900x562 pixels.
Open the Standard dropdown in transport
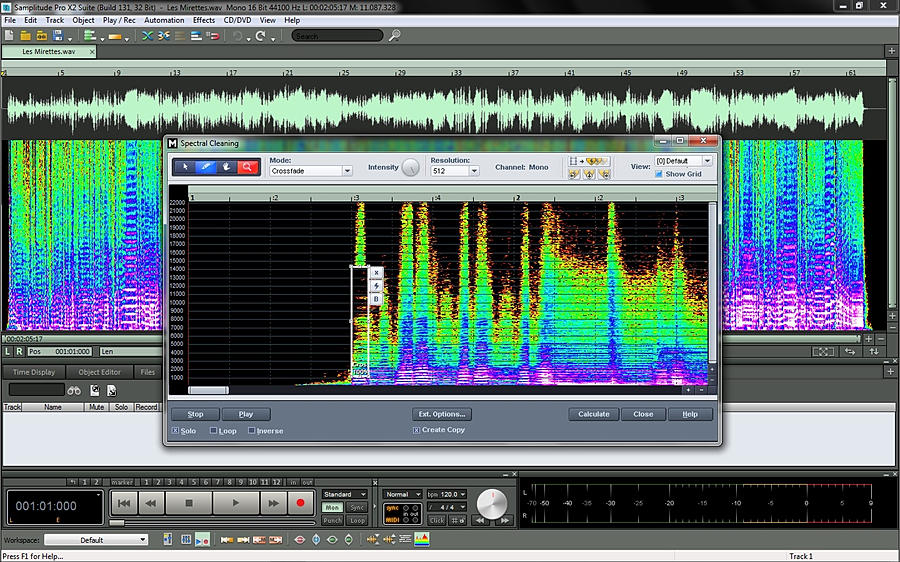pos(344,494)
